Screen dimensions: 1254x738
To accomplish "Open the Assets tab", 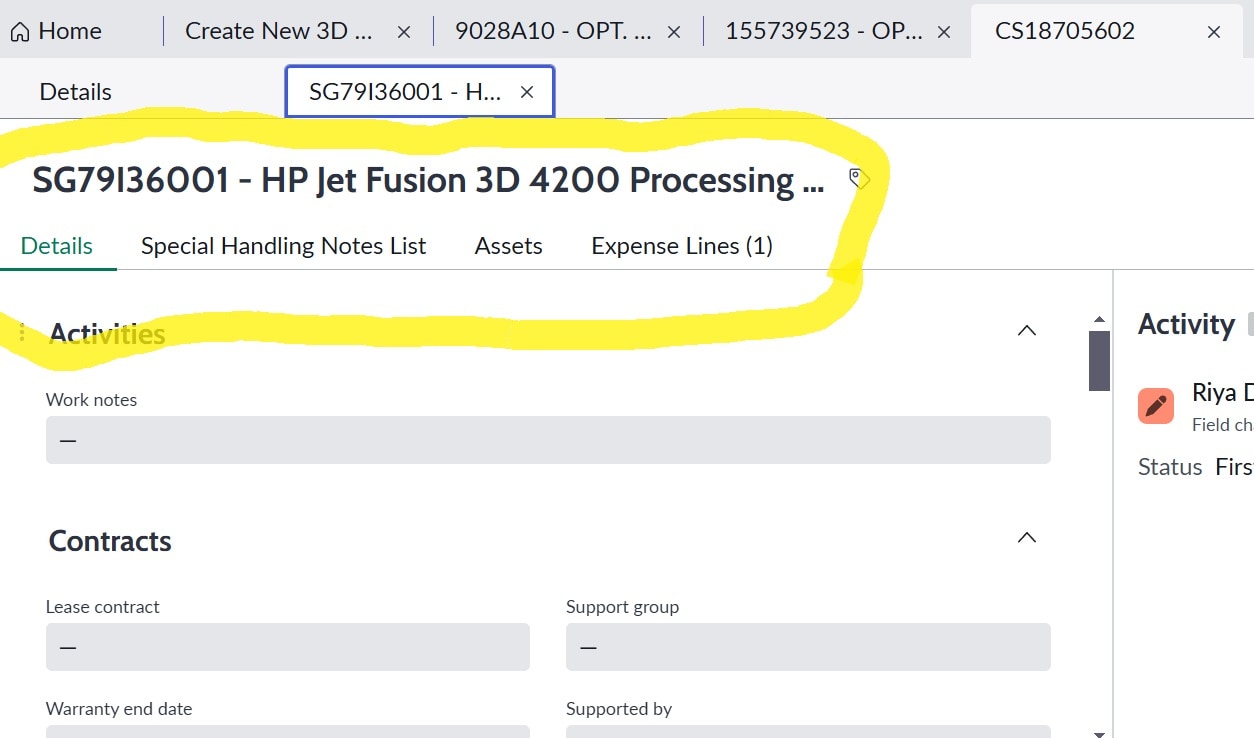I will point(509,246).
